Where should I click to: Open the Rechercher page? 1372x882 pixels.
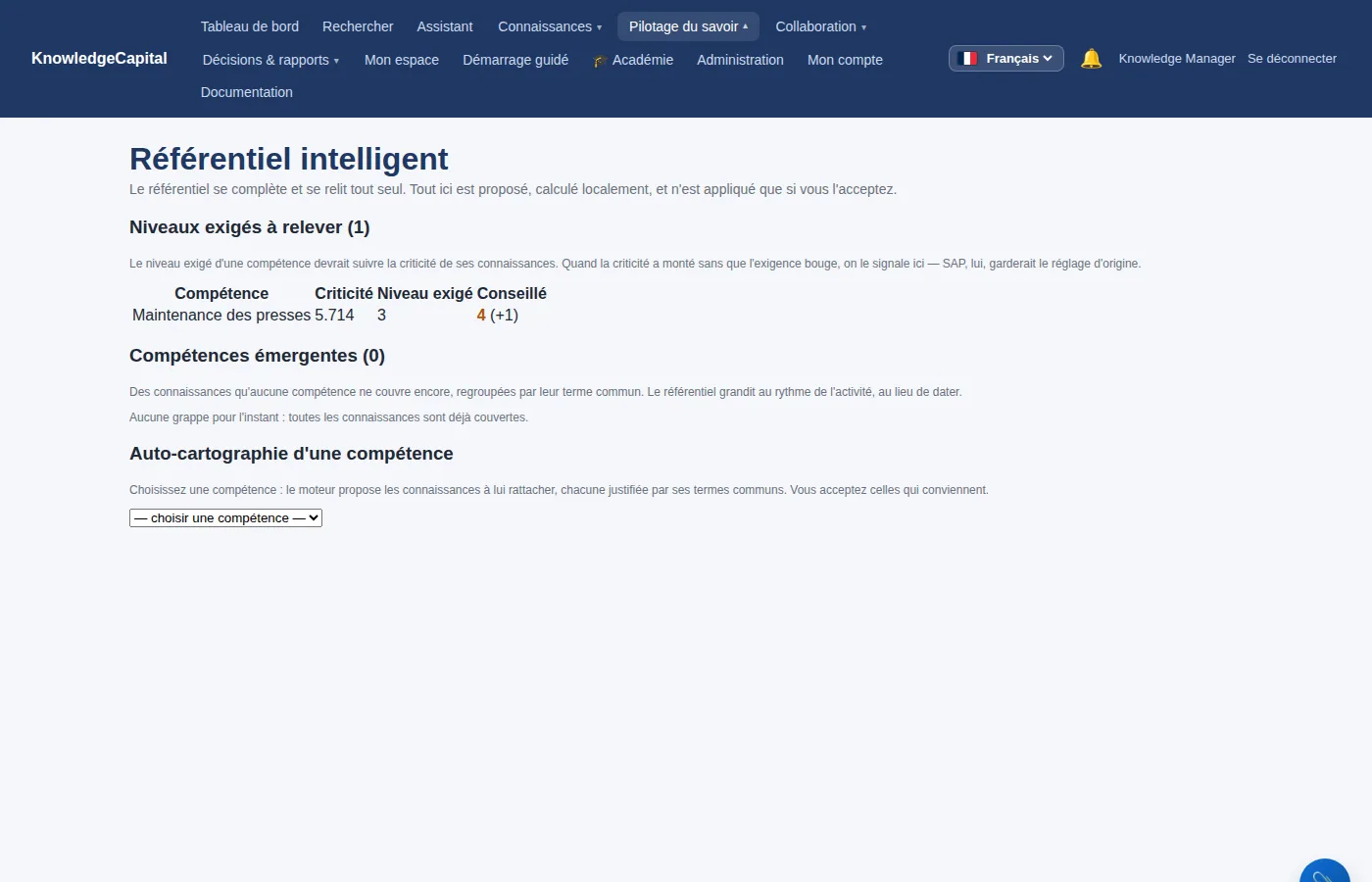click(358, 26)
